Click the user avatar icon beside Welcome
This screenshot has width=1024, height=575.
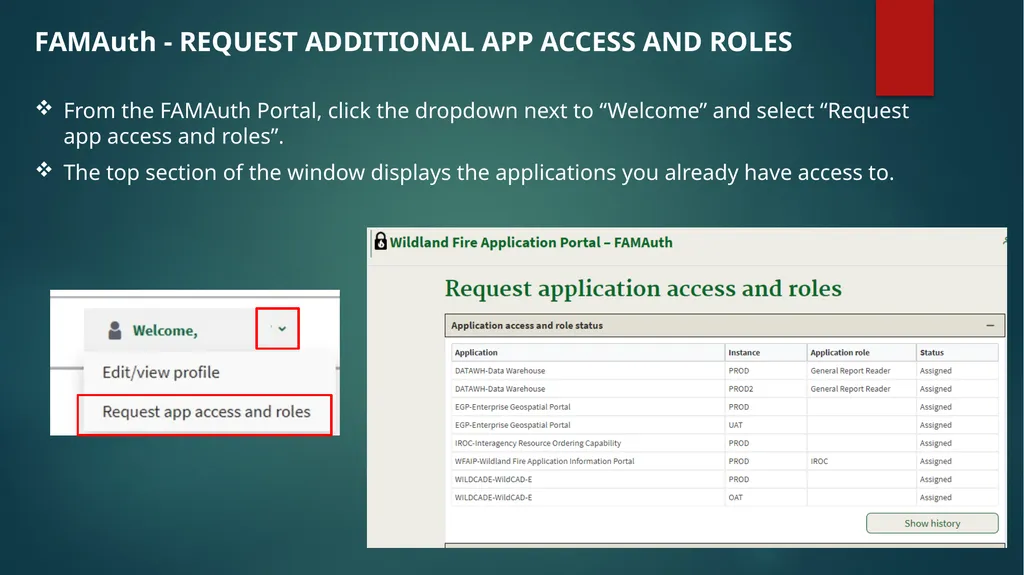click(x=114, y=330)
